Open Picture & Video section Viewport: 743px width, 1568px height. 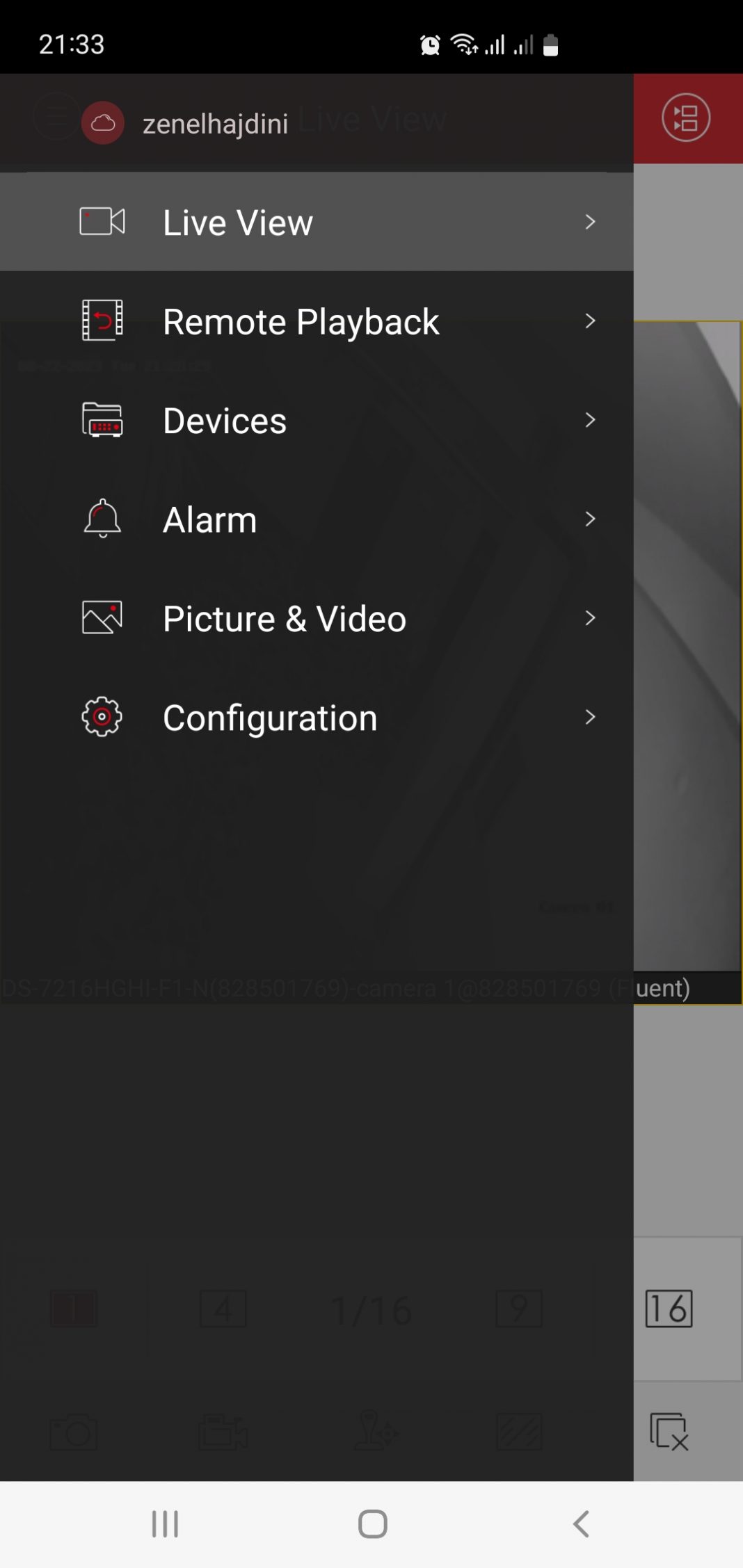(x=317, y=617)
